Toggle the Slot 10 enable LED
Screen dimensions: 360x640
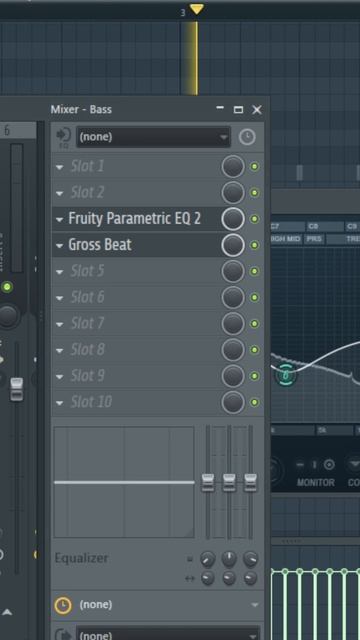pos(255,402)
